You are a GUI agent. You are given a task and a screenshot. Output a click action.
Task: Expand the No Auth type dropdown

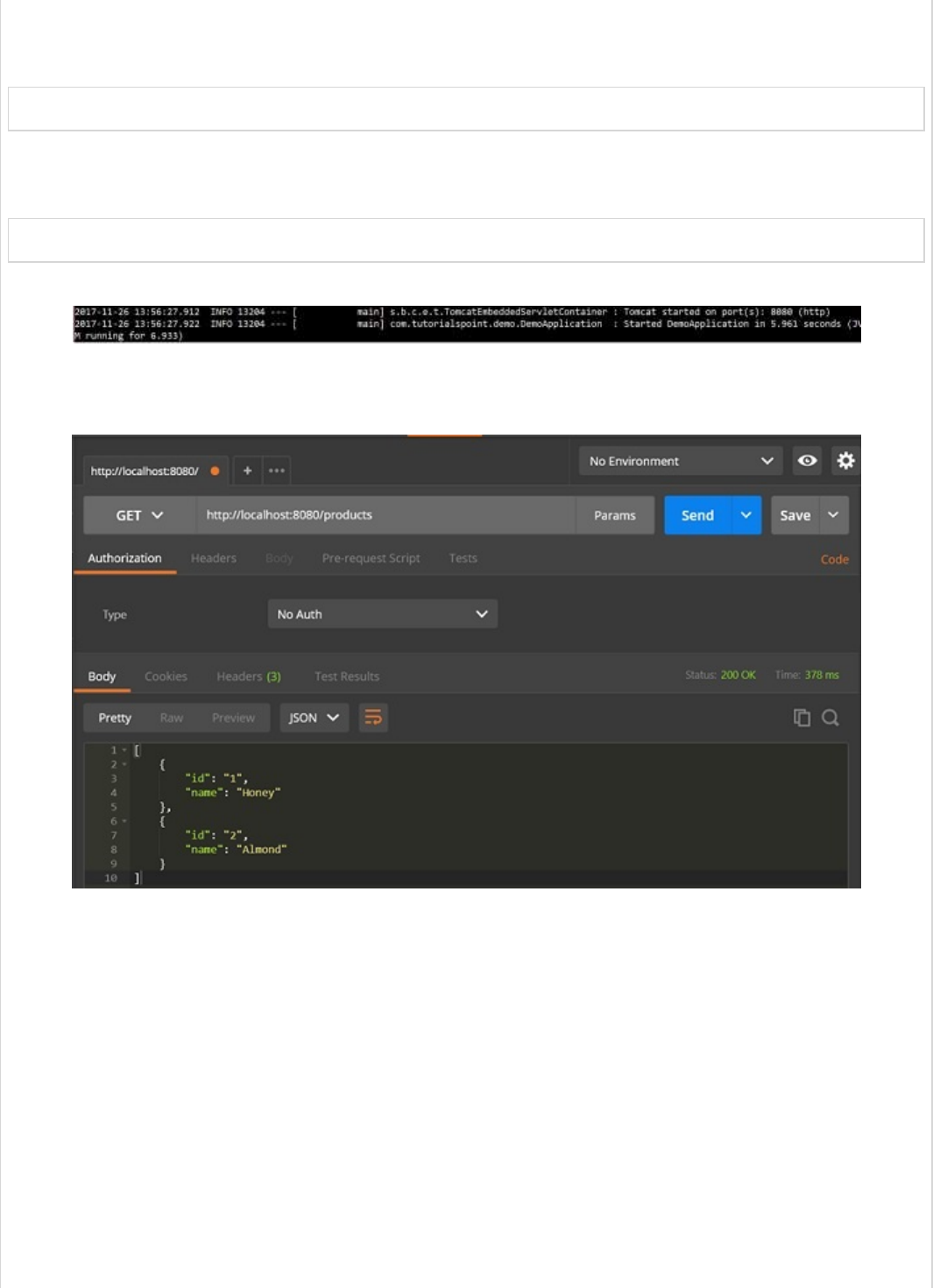pyautogui.click(x=383, y=614)
